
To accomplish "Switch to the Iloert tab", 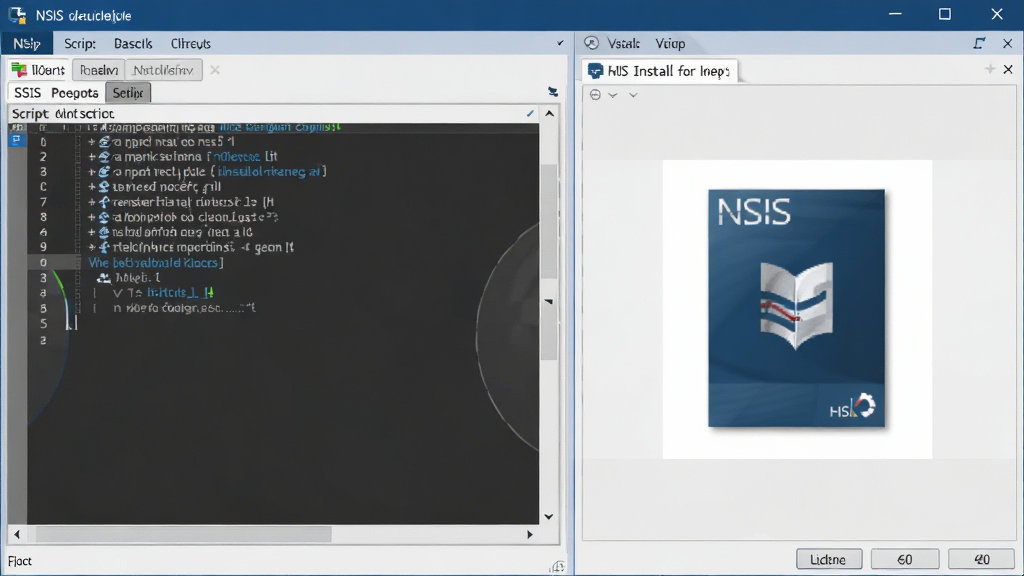I will [x=39, y=70].
